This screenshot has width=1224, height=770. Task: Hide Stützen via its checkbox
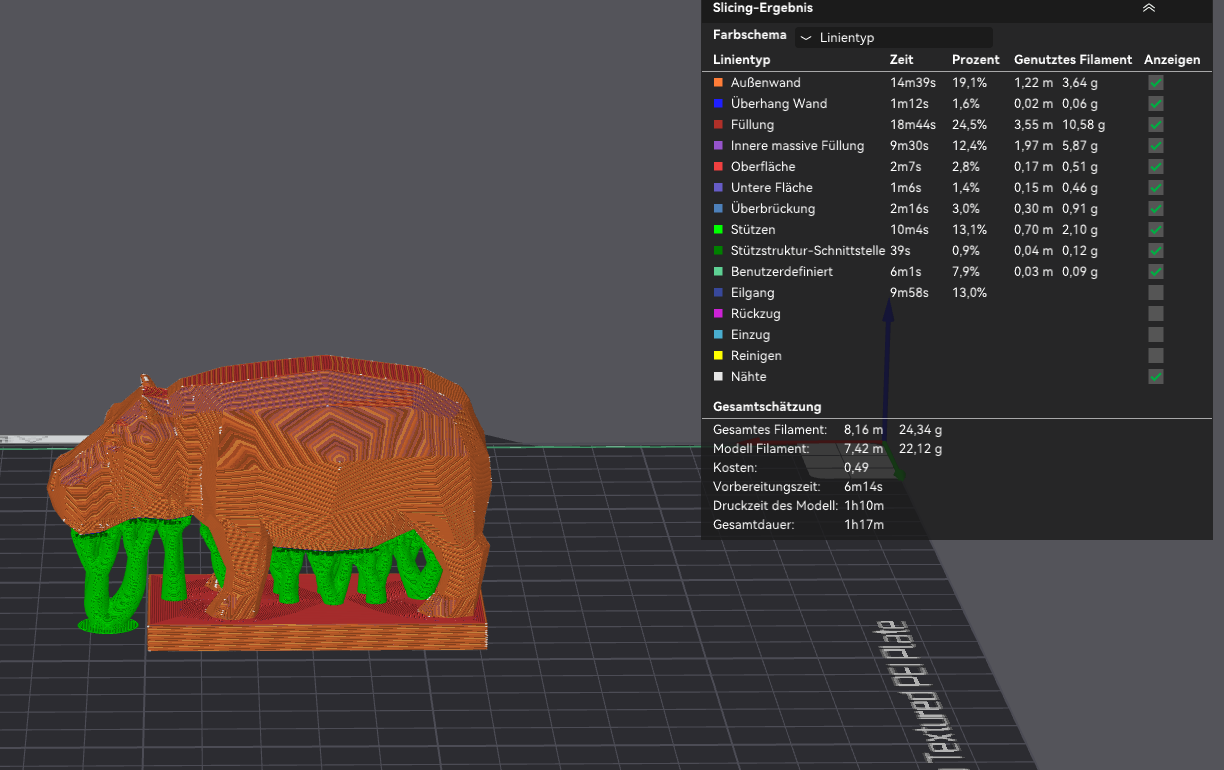[1156, 230]
